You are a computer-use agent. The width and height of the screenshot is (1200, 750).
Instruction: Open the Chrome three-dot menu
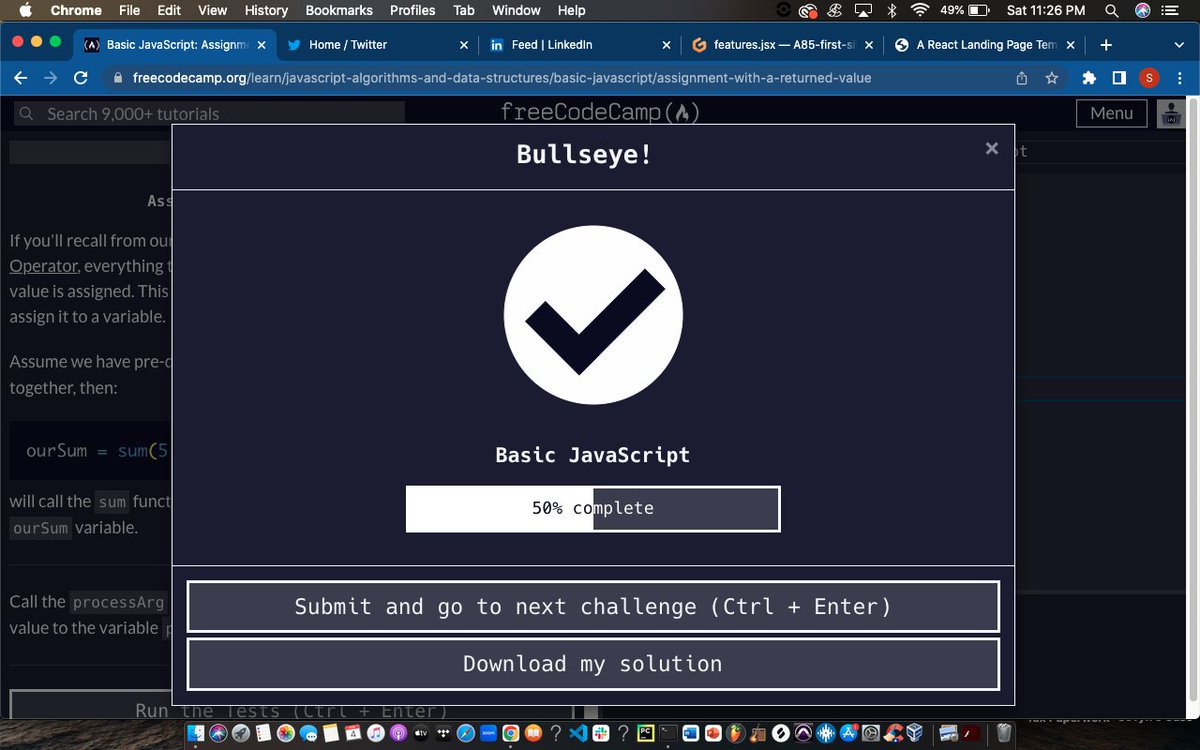[1178, 78]
